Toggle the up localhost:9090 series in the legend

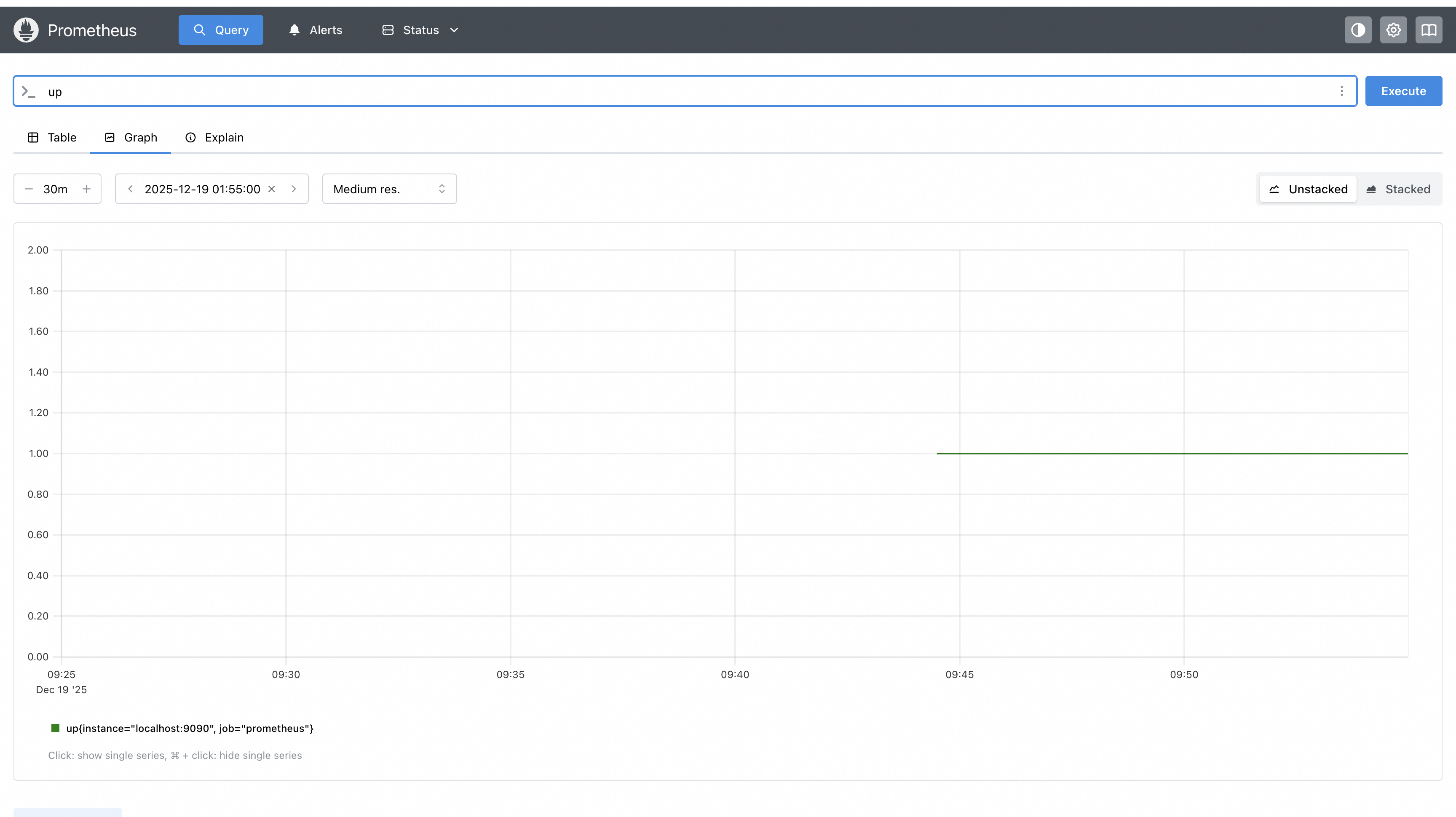coord(189,728)
